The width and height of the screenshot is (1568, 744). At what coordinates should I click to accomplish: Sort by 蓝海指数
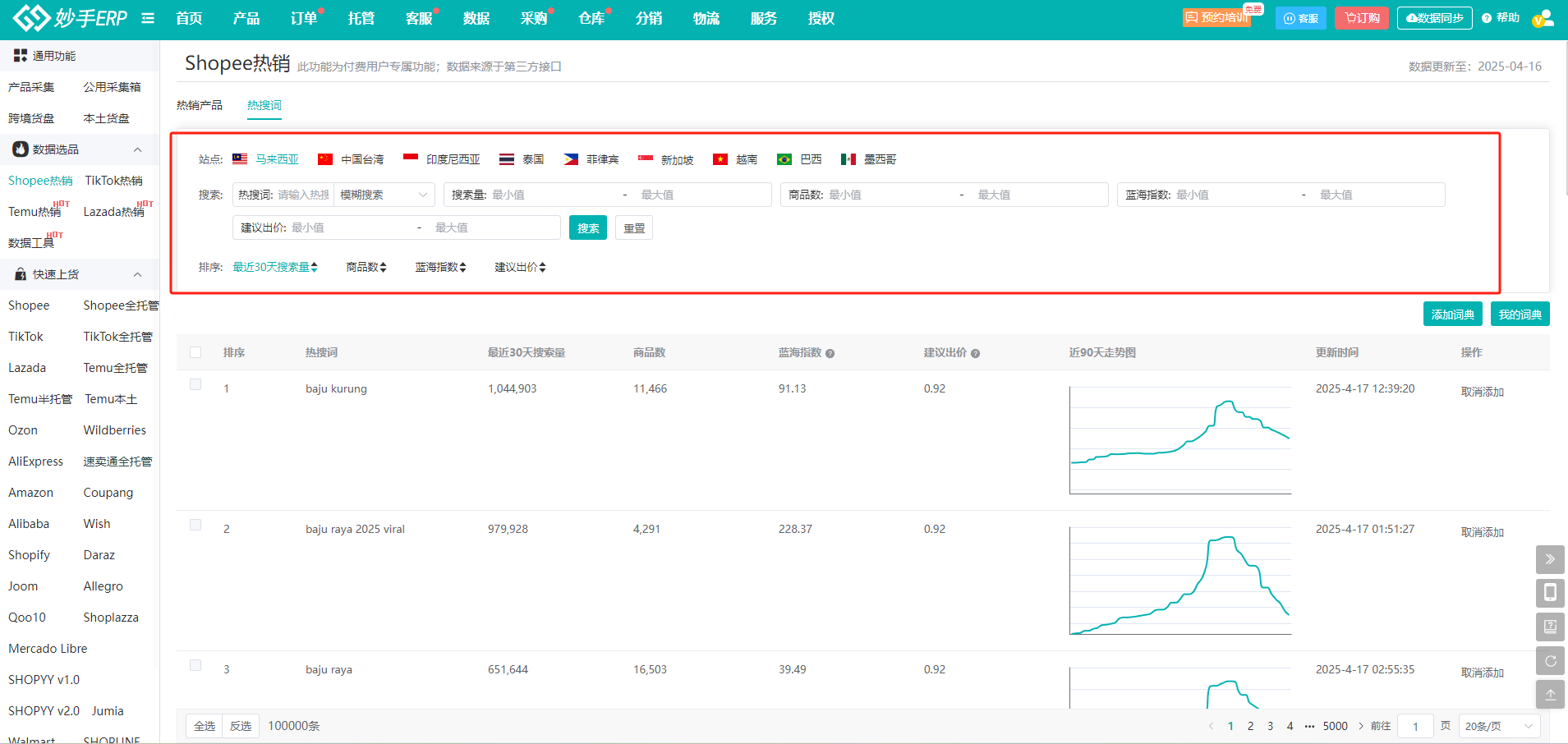441,267
